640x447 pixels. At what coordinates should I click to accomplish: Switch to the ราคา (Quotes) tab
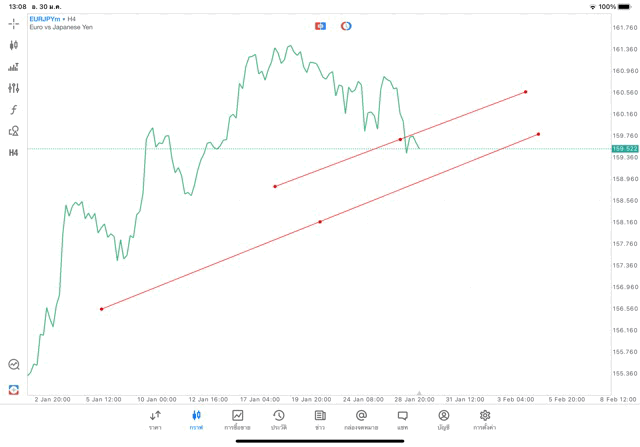coord(155,420)
